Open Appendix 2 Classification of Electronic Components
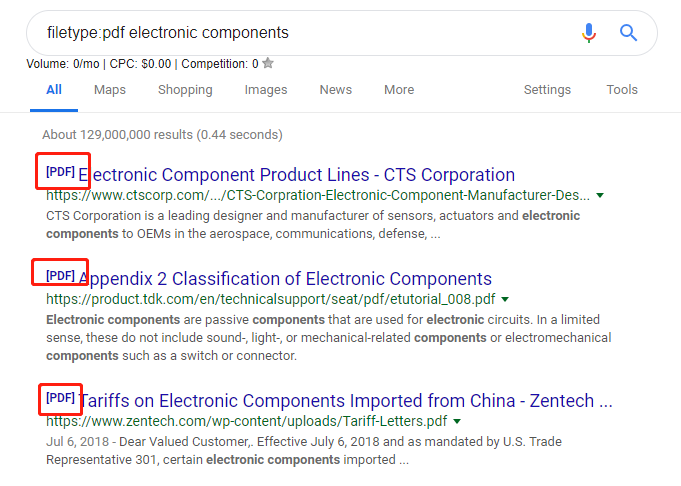This screenshot has height=486, width=681. 285,279
